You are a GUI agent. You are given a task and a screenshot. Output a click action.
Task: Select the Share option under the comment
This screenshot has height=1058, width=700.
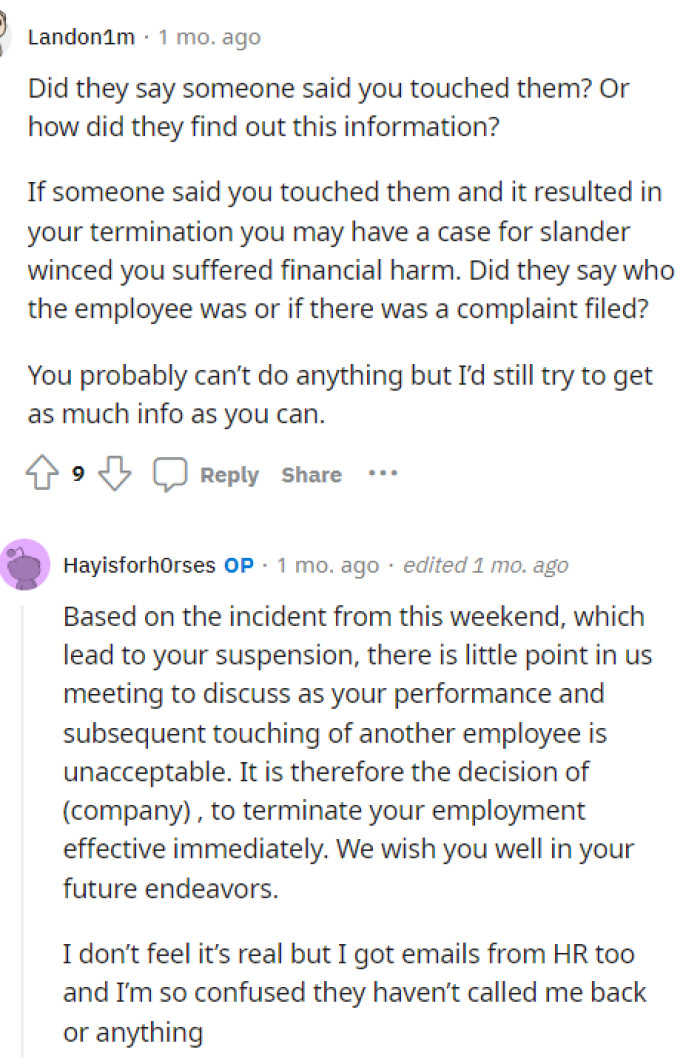(x=310, y=475)
